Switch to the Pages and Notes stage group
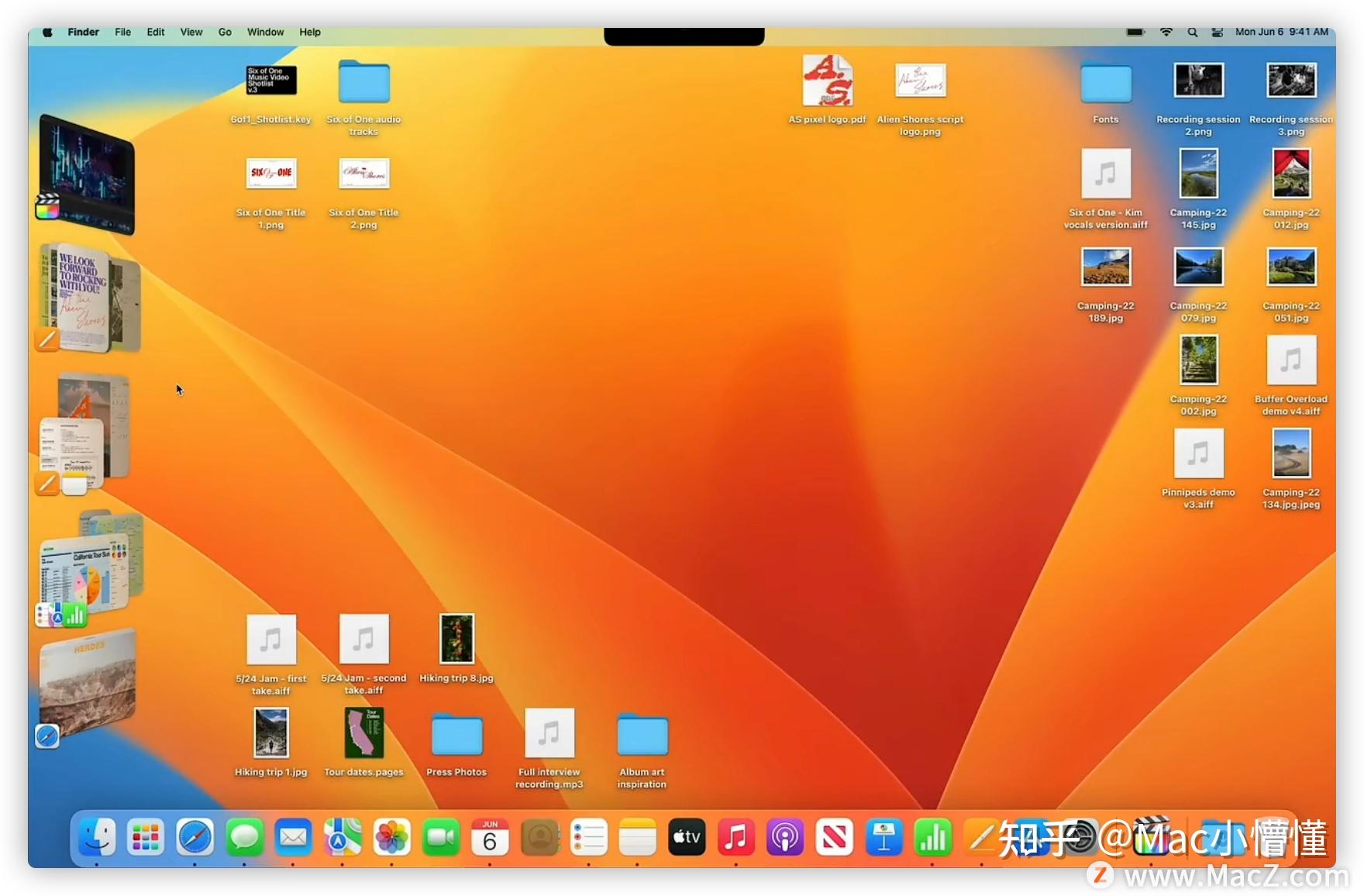Image resolution: width=1364 pixels, height=896 pixels. (84, 432)
